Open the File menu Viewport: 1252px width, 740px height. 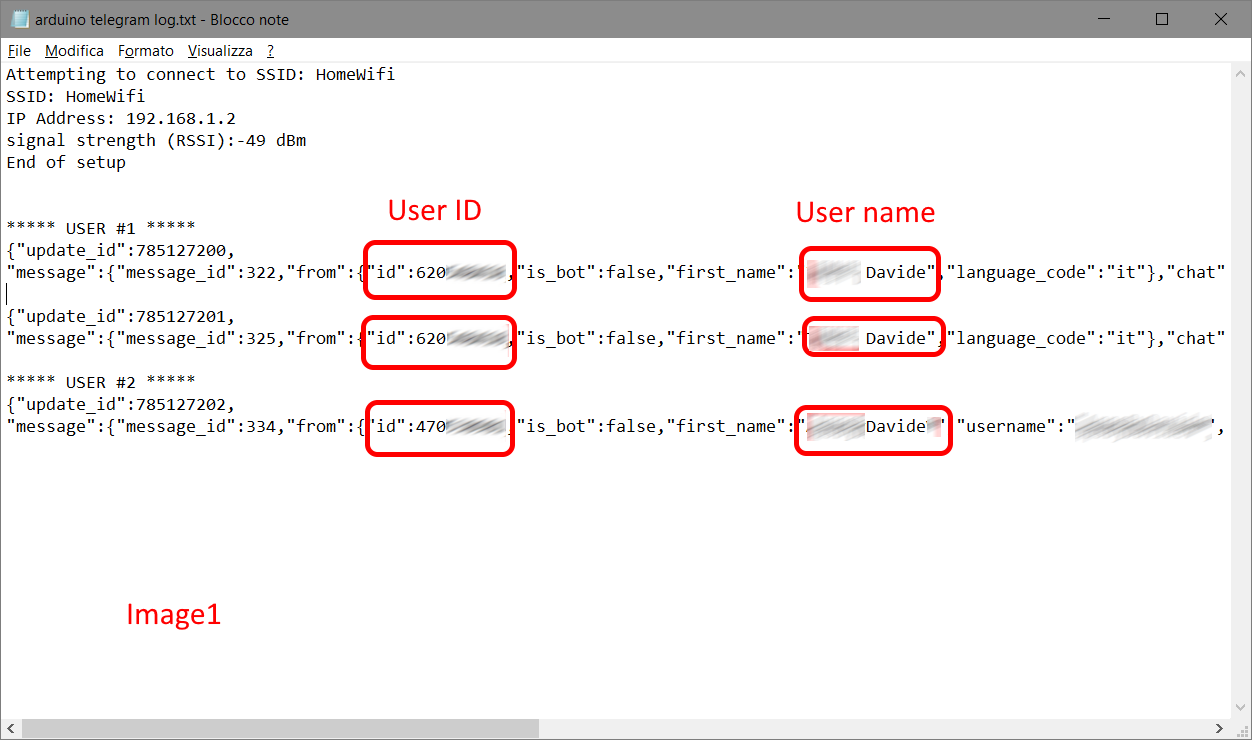tap(19, 51)
